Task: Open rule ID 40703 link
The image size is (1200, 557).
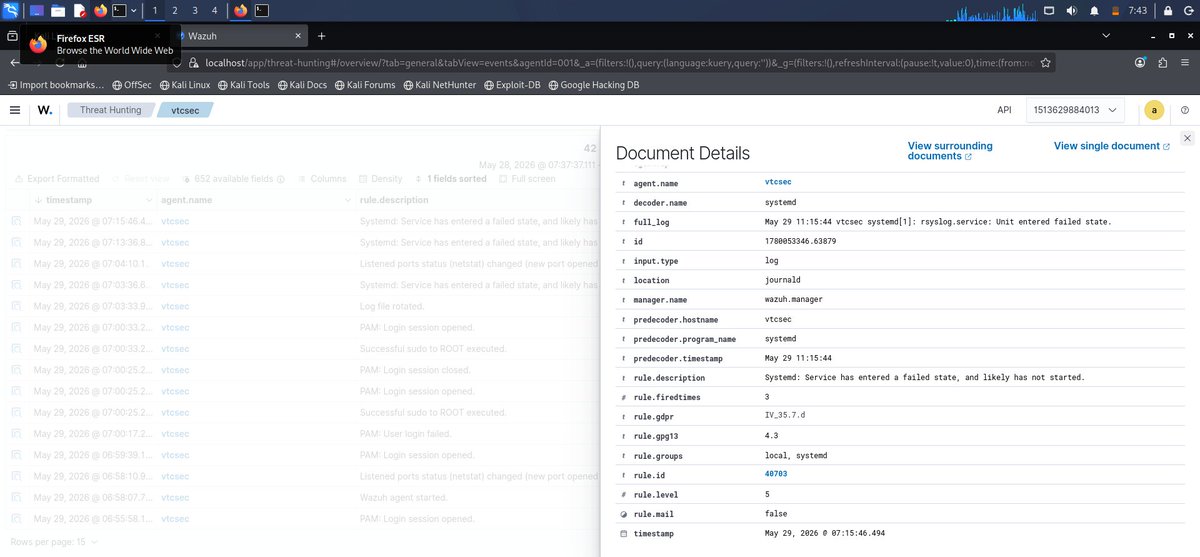Action: pyautogui.click(x=776, y=474)
